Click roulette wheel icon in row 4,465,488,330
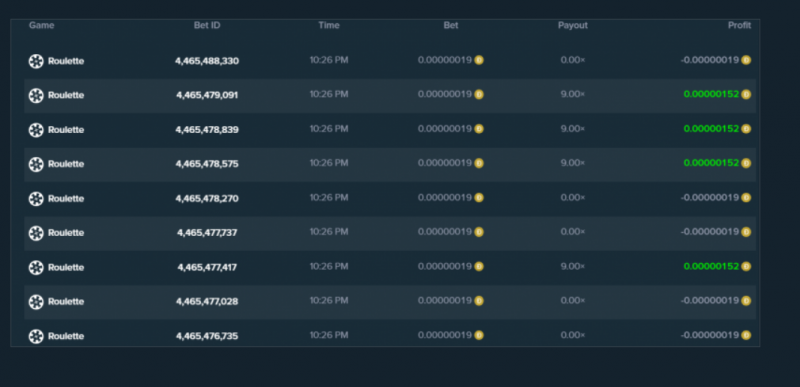 pyautogui.click(x=36, y=61)
